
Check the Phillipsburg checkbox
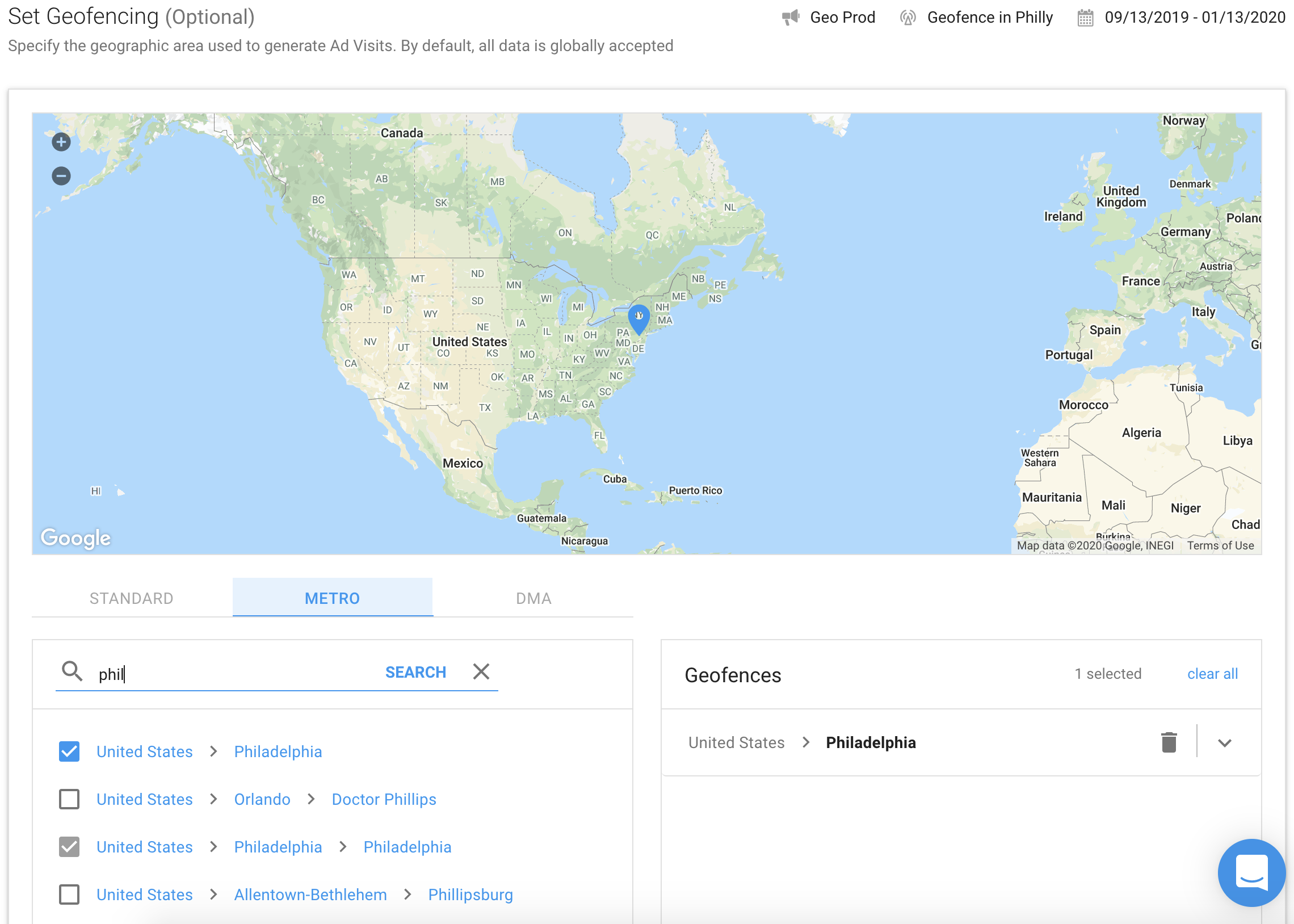[69, 895]
